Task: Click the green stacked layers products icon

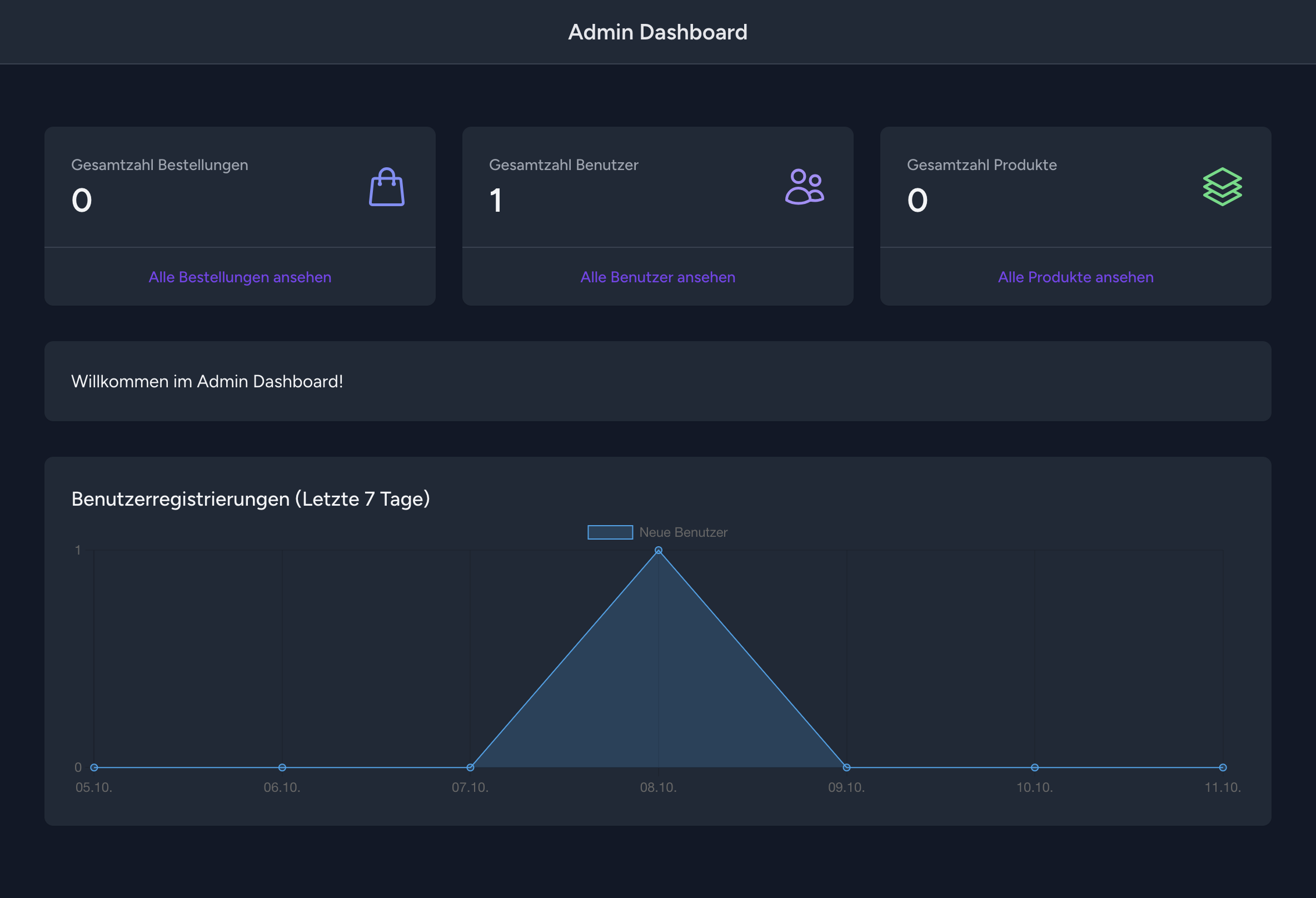Action: [1222, 187]
